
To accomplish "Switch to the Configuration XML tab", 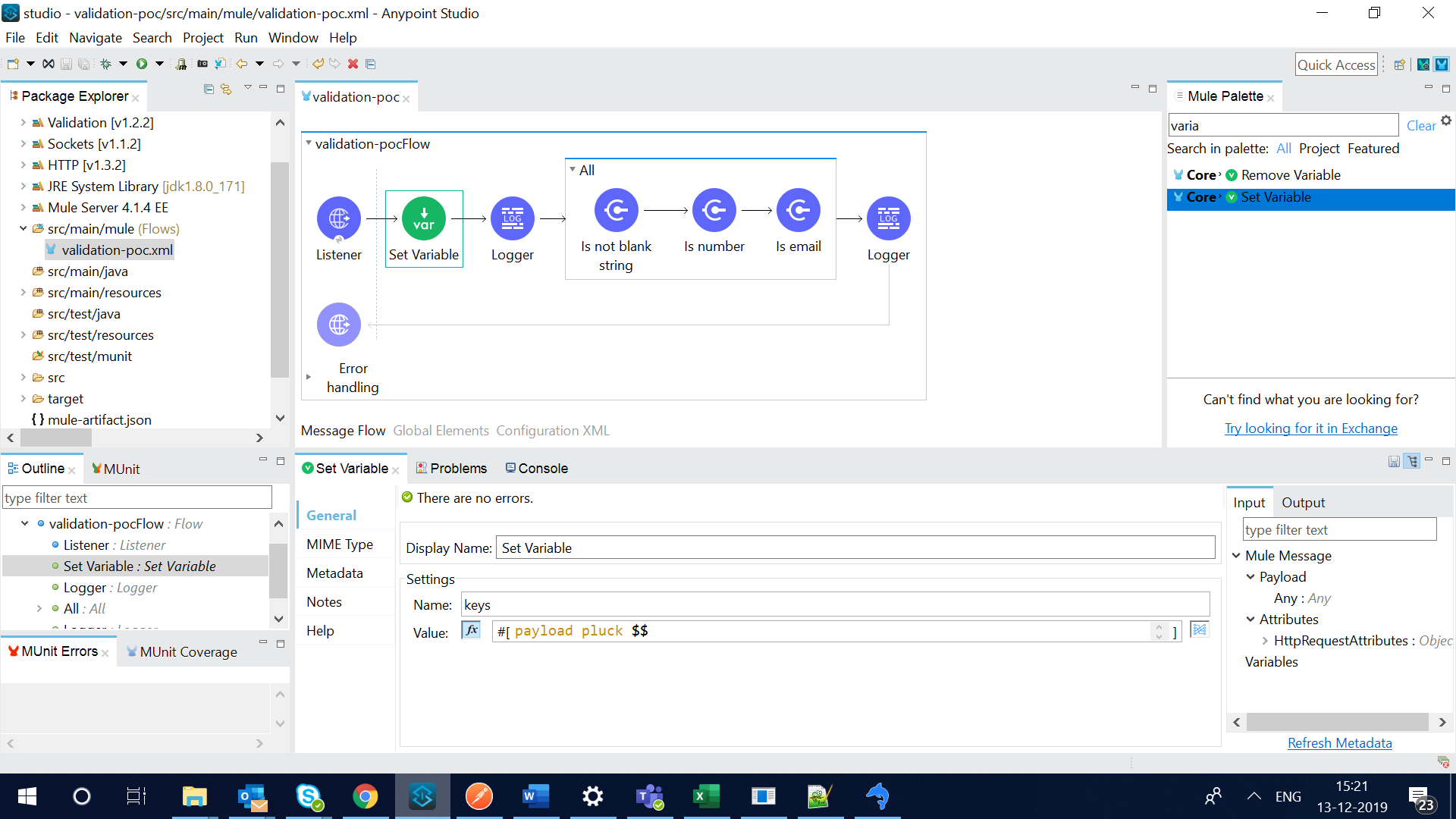I will pyautogui.click(x=552, y=431).
